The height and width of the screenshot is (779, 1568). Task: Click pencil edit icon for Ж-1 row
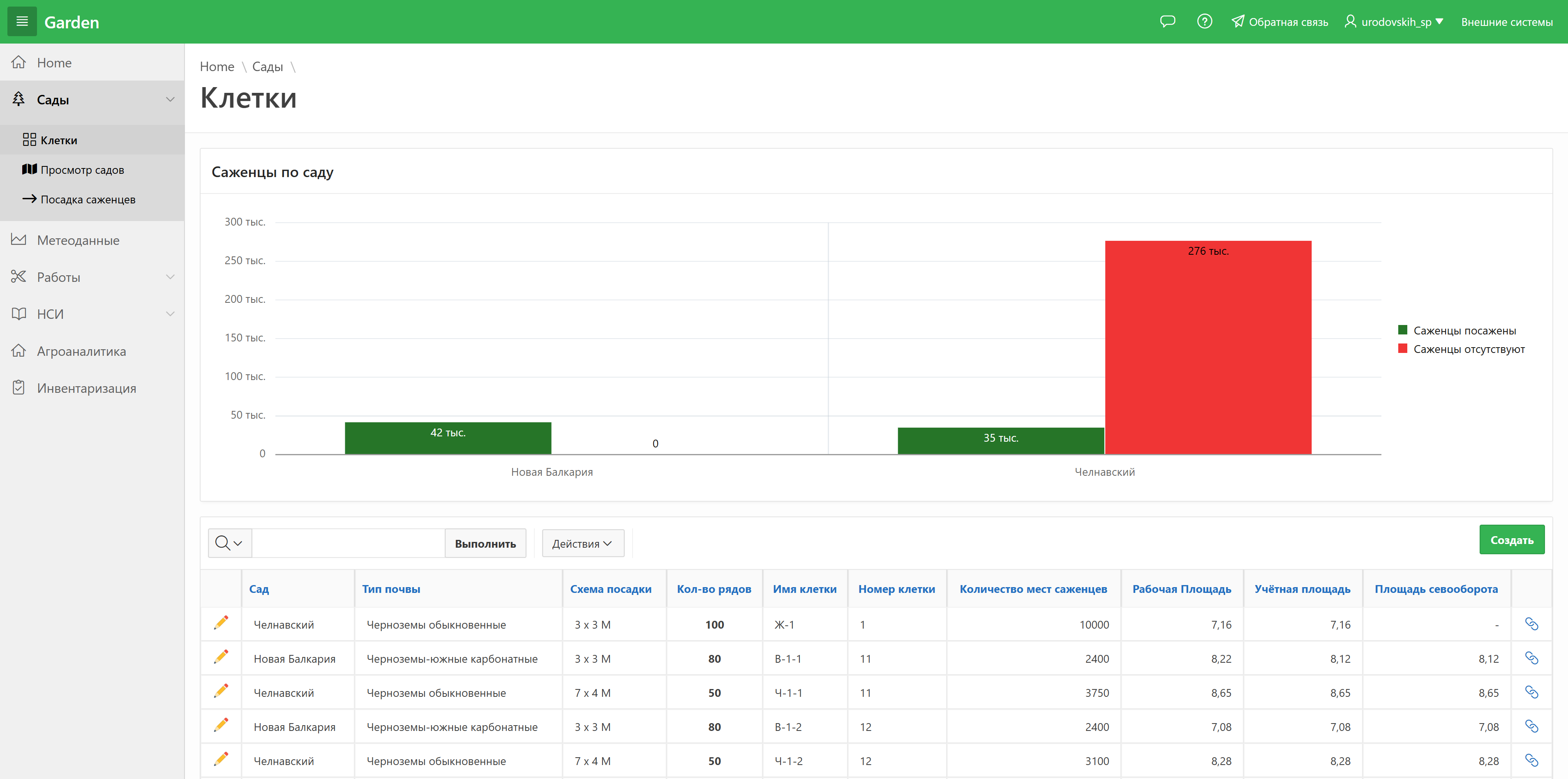click(x=221, y=623)
